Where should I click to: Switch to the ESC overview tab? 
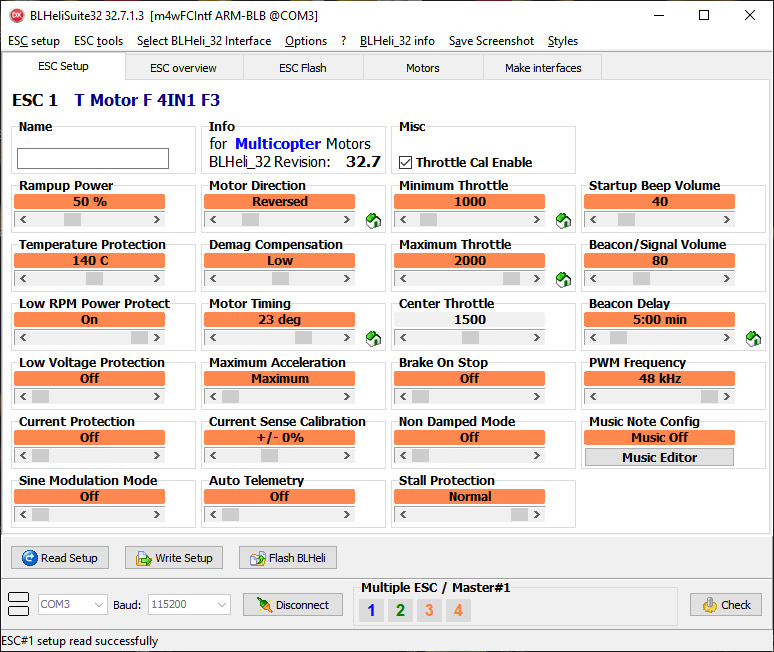[183, 68]
